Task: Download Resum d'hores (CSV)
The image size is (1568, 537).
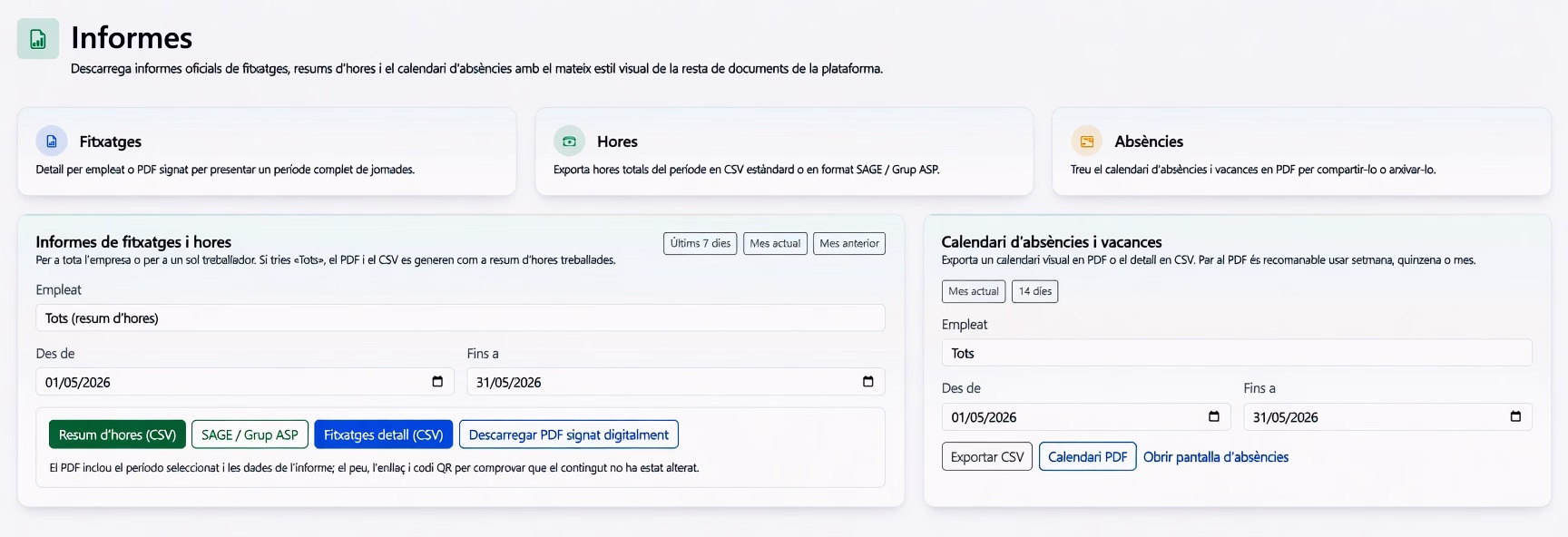Action: (x=117, y=434)
